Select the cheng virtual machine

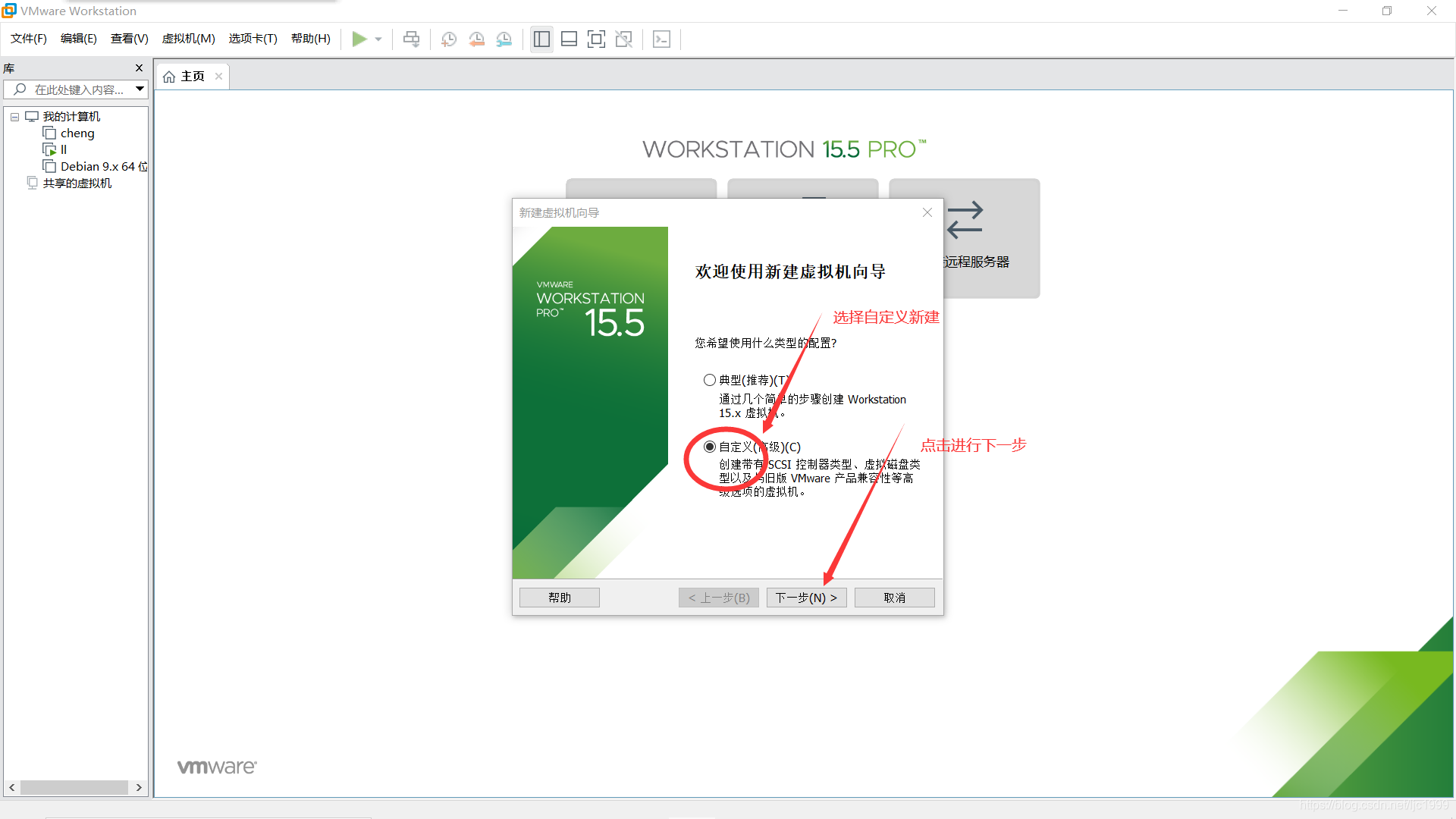point(77,133)
